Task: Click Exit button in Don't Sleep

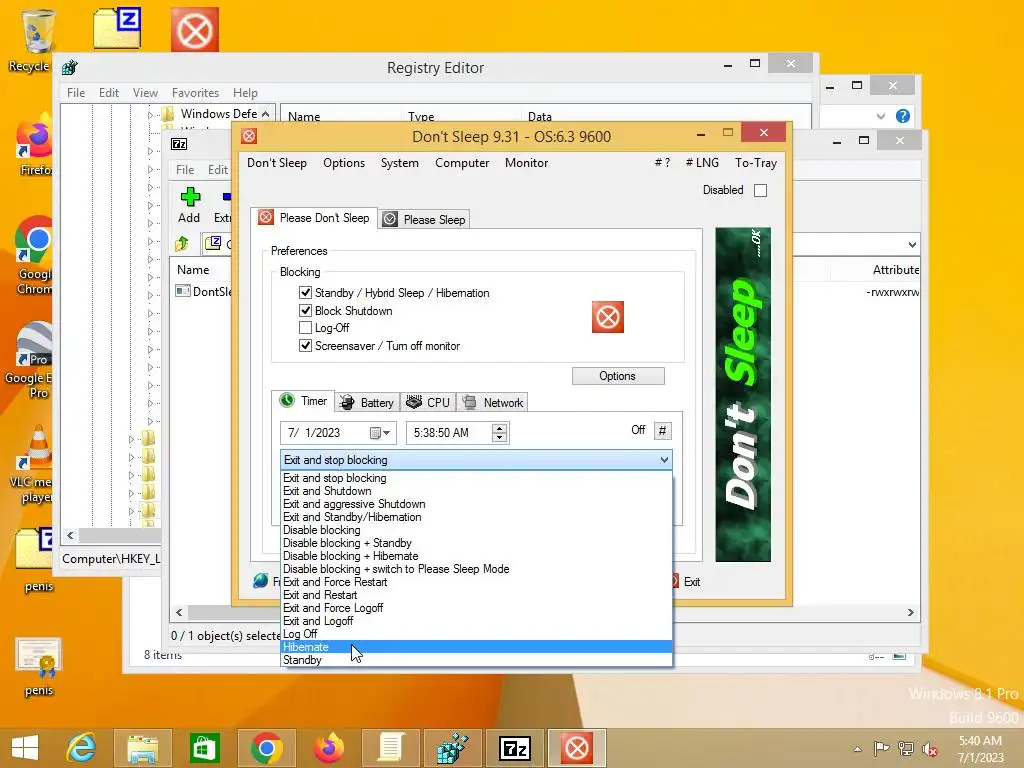Action: click(686, 581)
